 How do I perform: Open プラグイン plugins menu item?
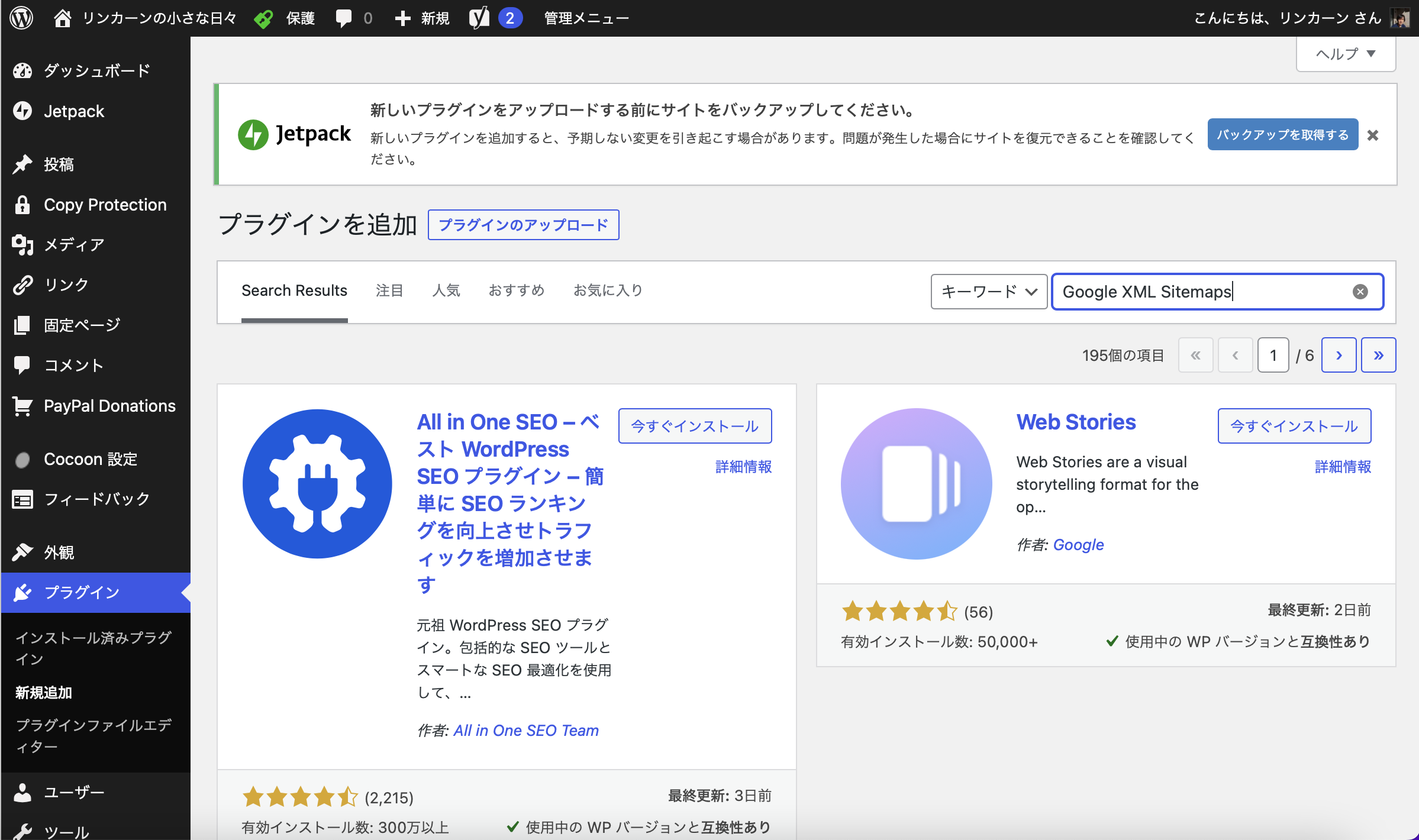pos(96,593)
